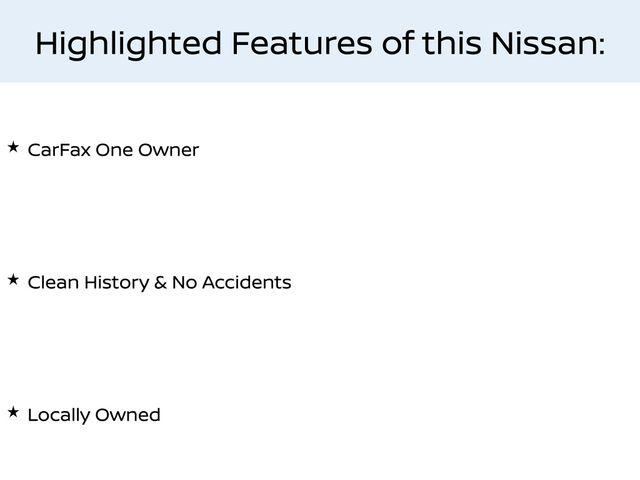640x480 pixels.
Task: Click the star icon beside CarFax One Owner
Action: point(13,147)
